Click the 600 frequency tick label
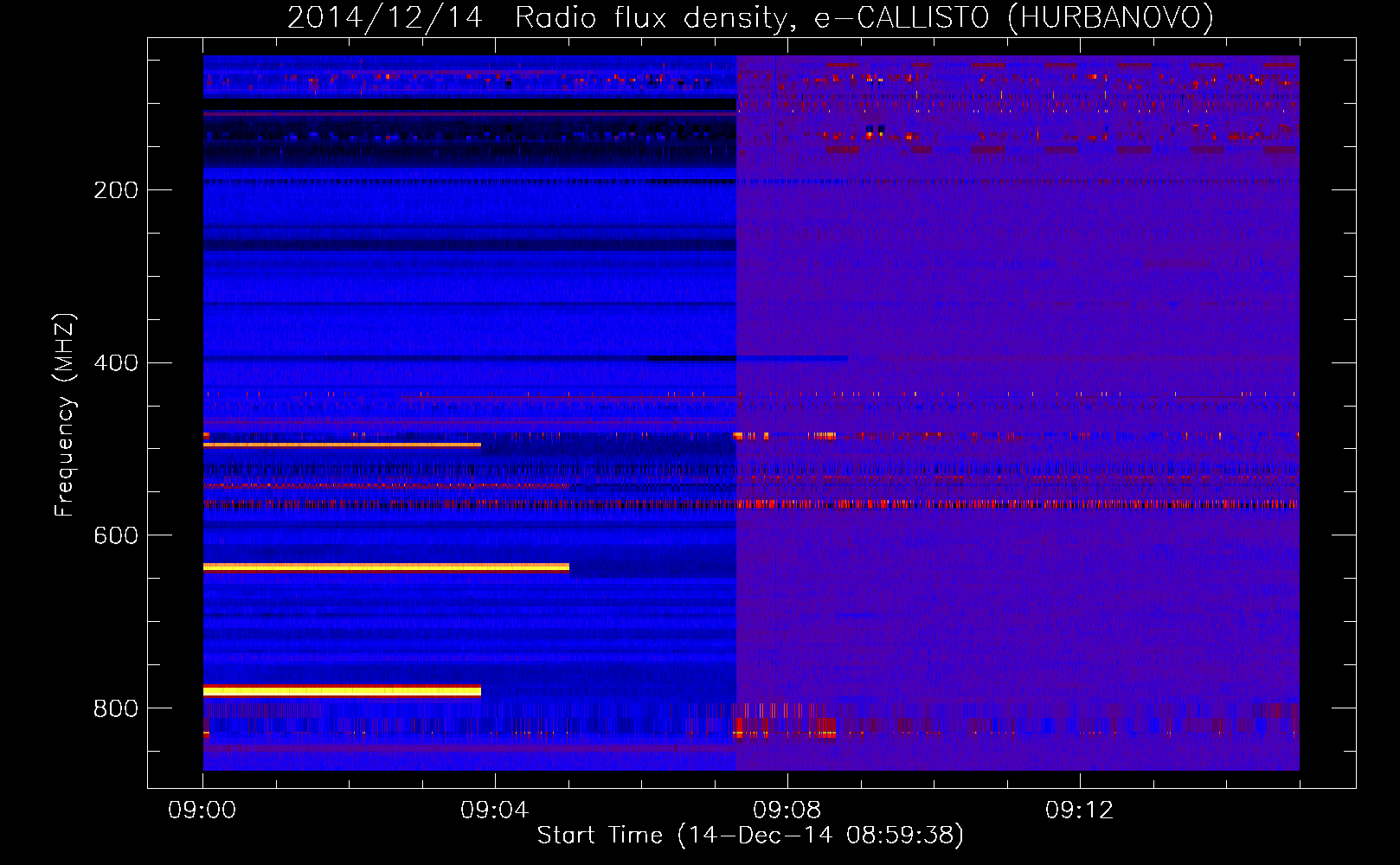Screen dimensions: 1400x865 [116, 536]
